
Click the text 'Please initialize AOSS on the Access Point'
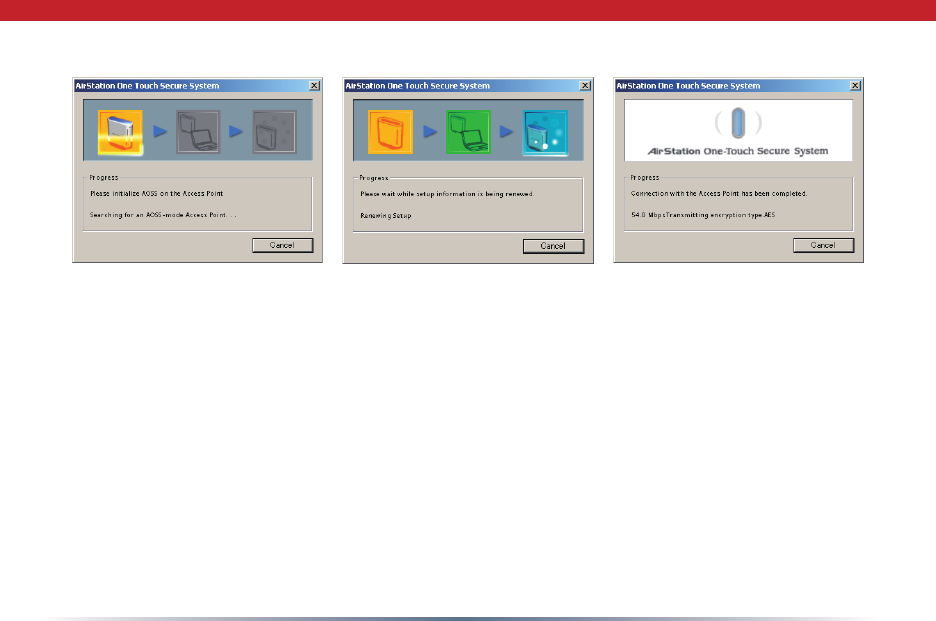click(x=156, y=193)
